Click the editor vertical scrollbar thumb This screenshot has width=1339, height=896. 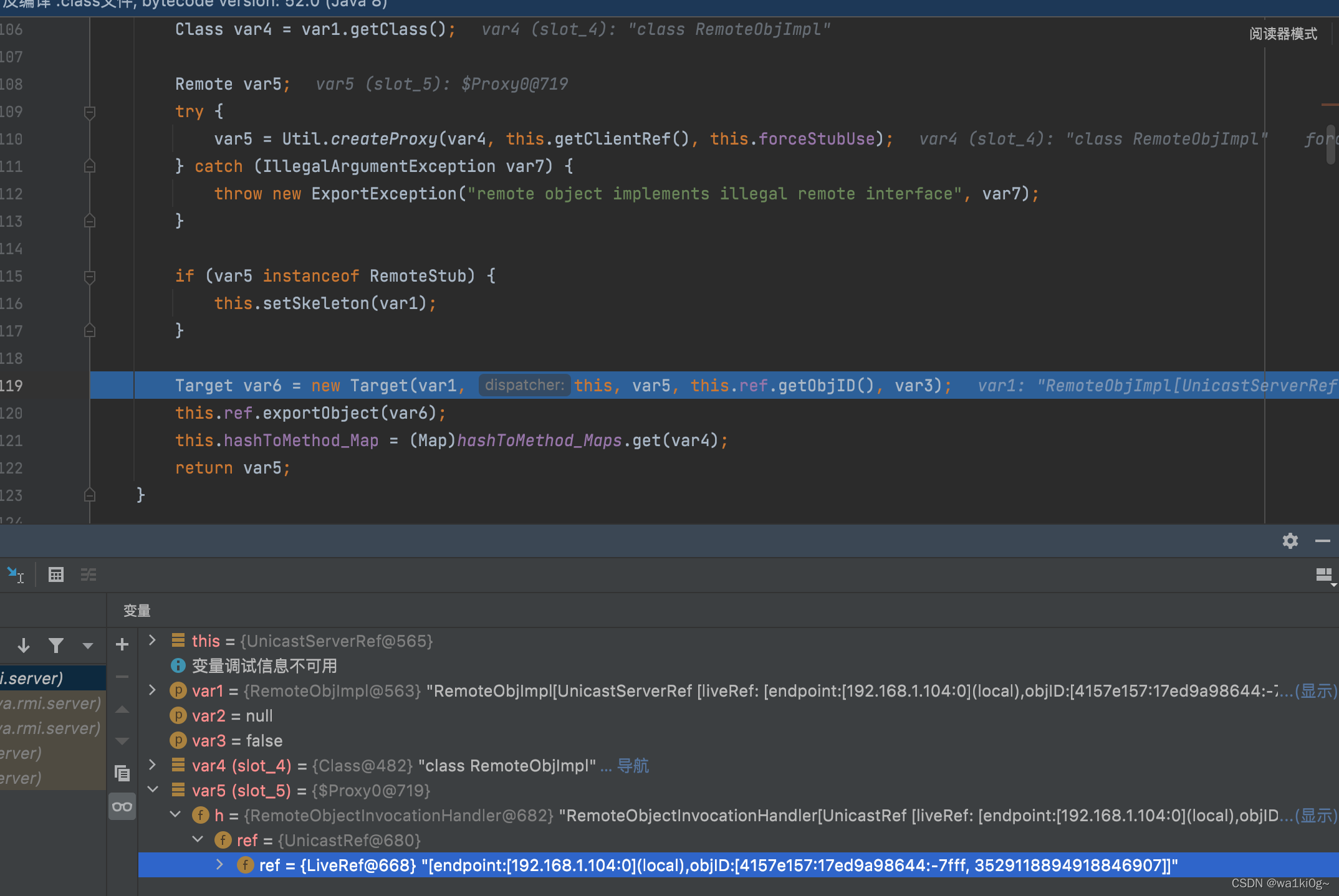point(1331,143)
